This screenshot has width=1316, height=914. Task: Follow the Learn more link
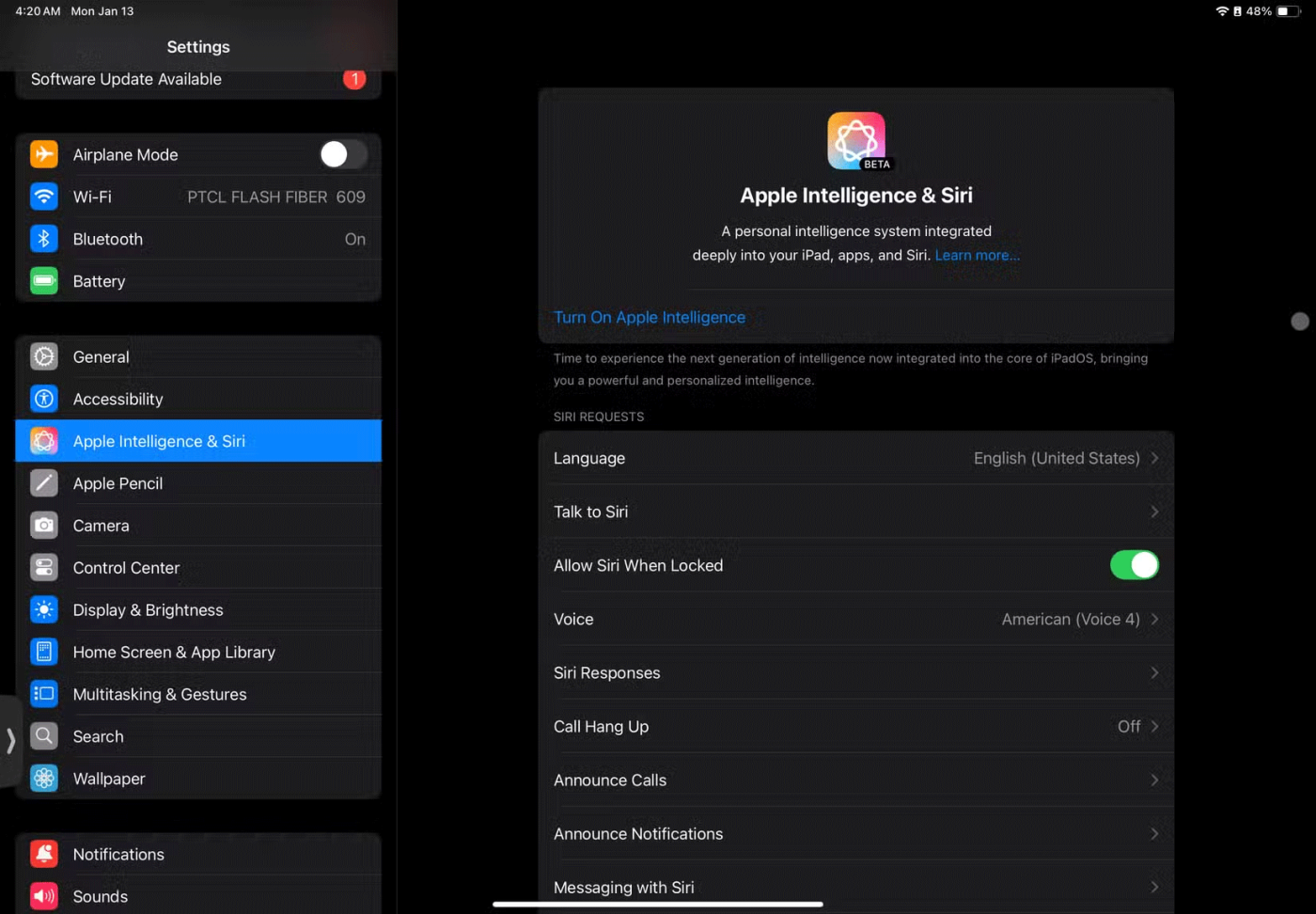coord(977,256)
